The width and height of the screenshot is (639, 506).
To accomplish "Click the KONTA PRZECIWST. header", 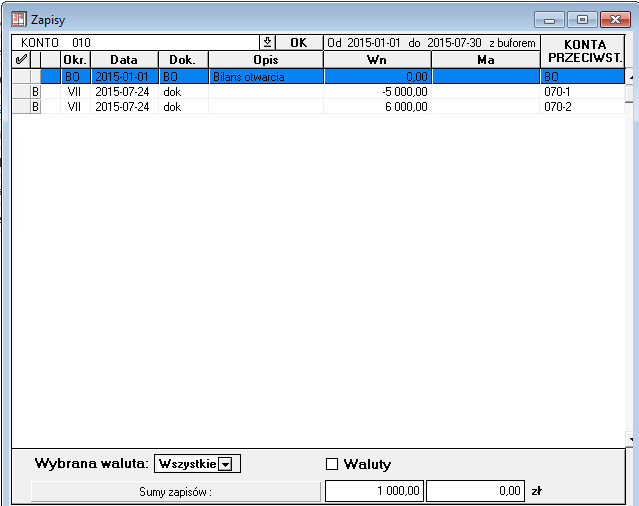I will coord(583,51).
